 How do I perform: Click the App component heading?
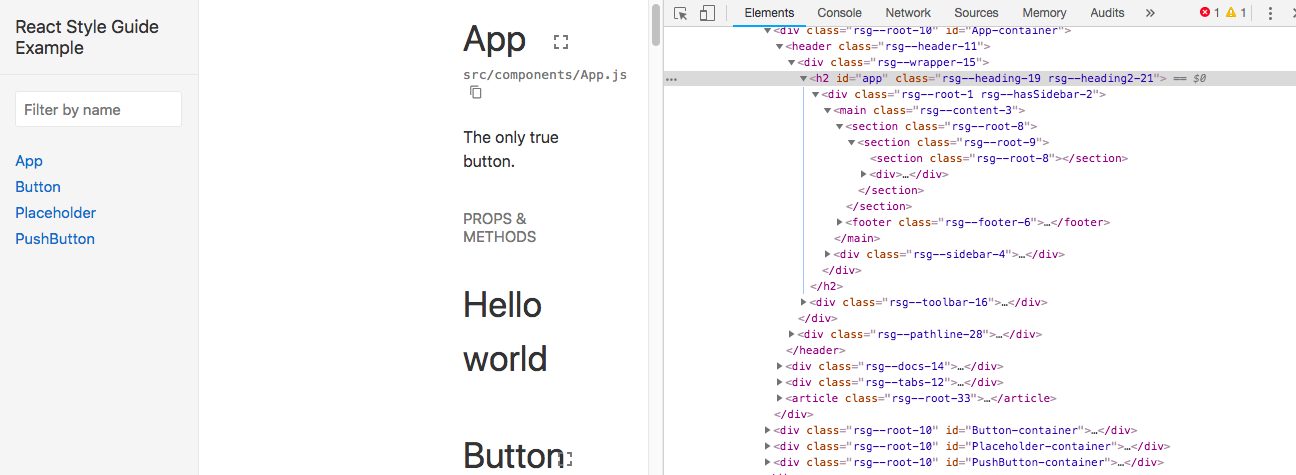(x=494, y=40)
